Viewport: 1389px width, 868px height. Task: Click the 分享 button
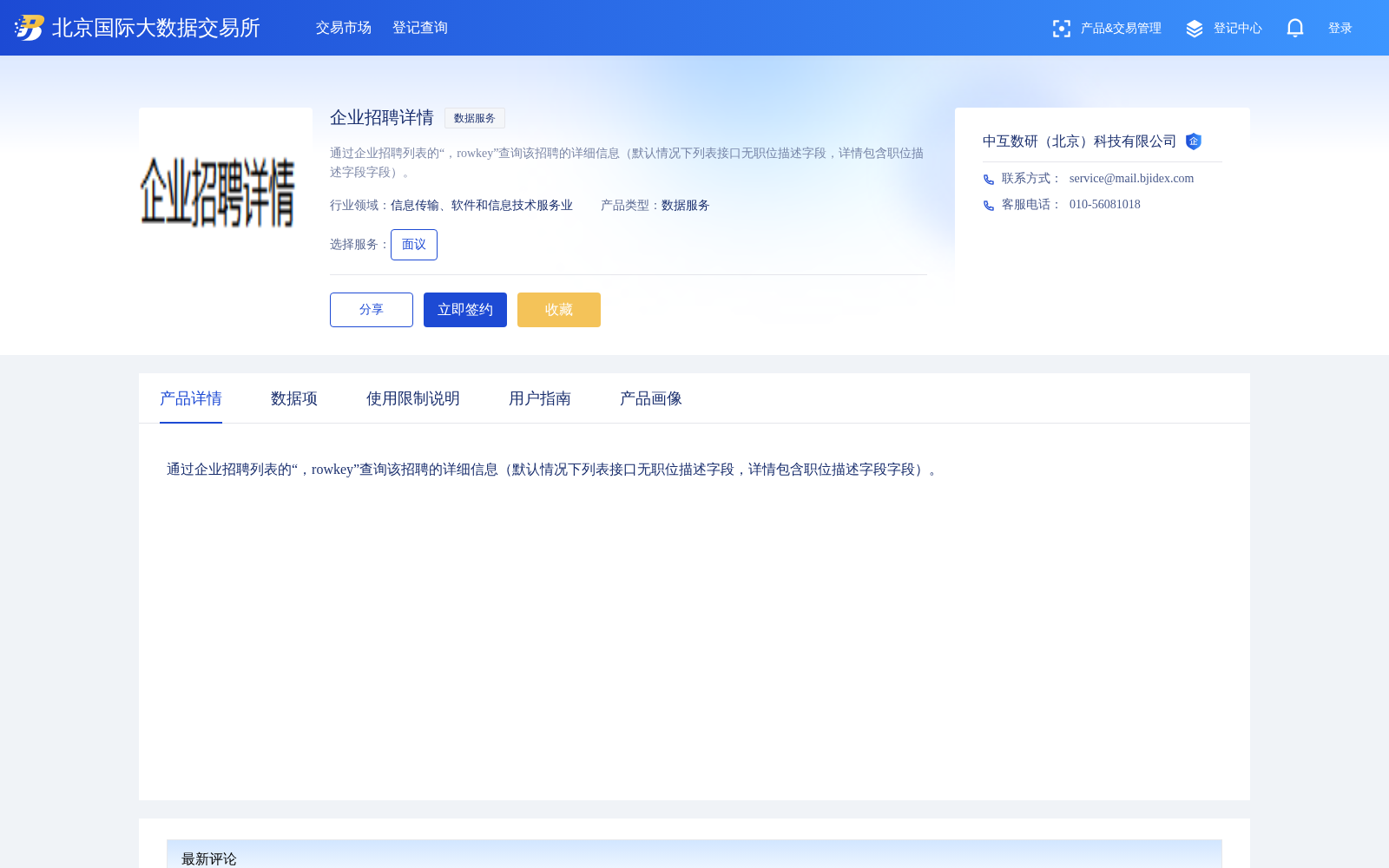click(372, 310)
